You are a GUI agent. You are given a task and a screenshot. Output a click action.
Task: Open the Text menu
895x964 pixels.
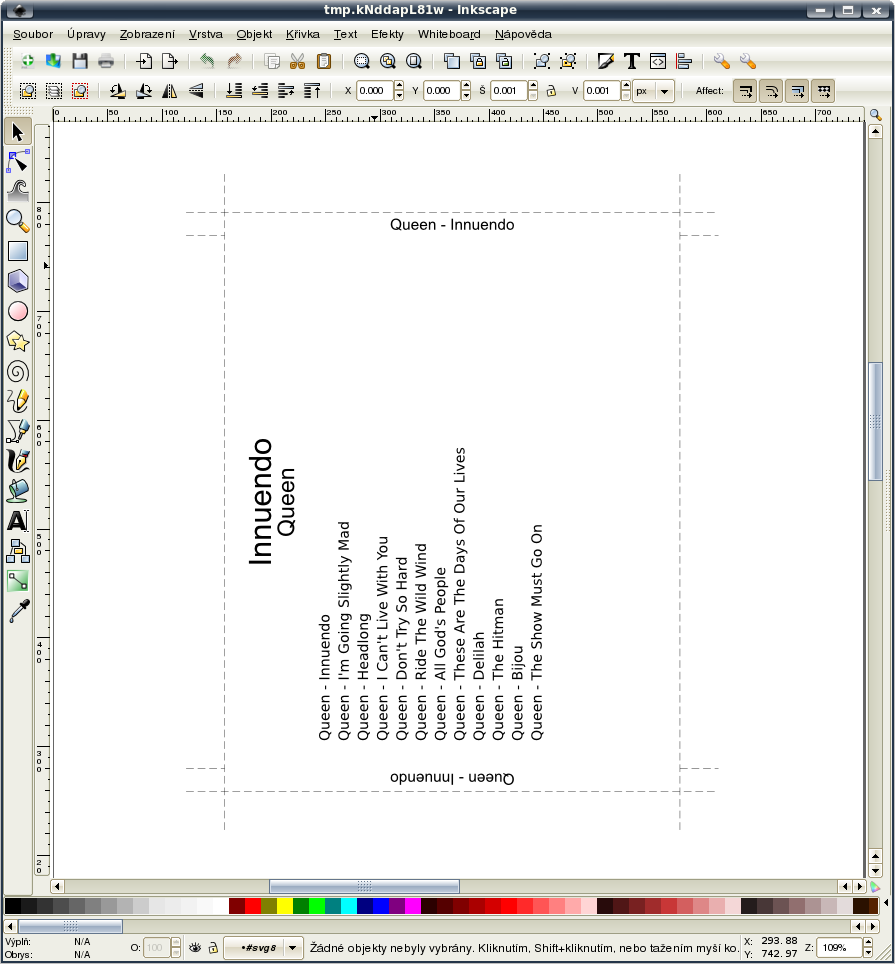tap(345, 34)
